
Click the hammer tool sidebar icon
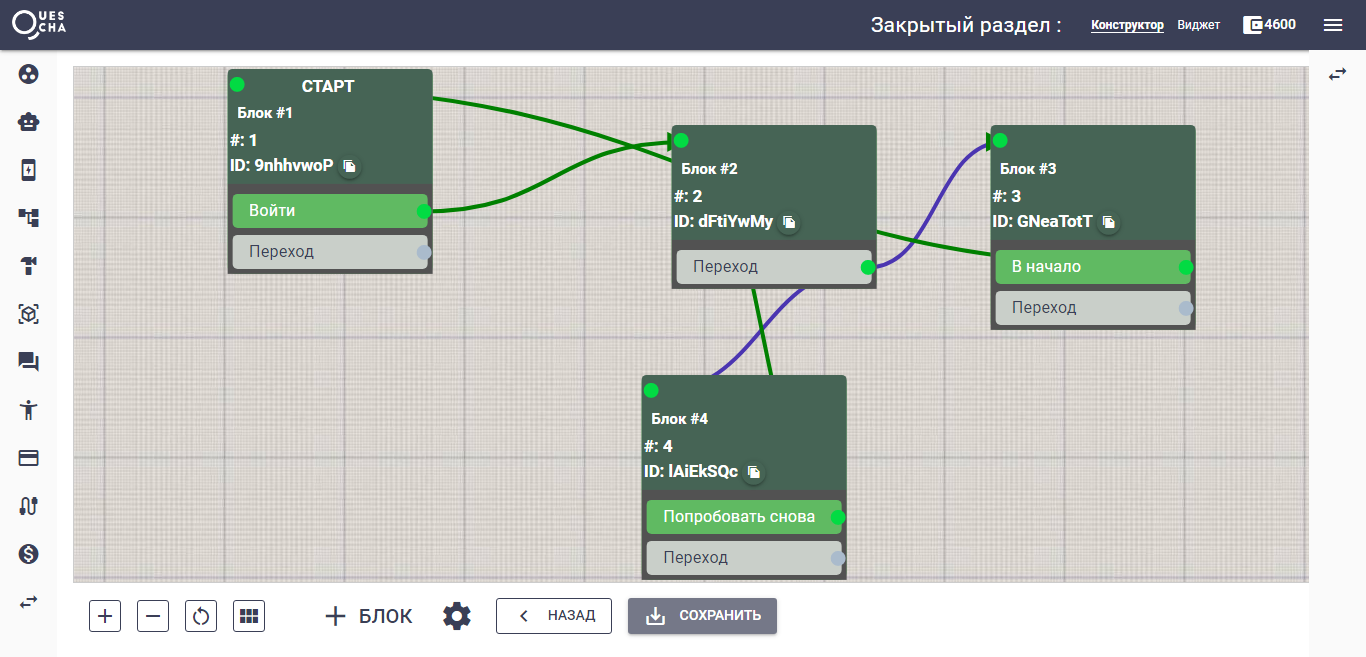tap(28, 266)
